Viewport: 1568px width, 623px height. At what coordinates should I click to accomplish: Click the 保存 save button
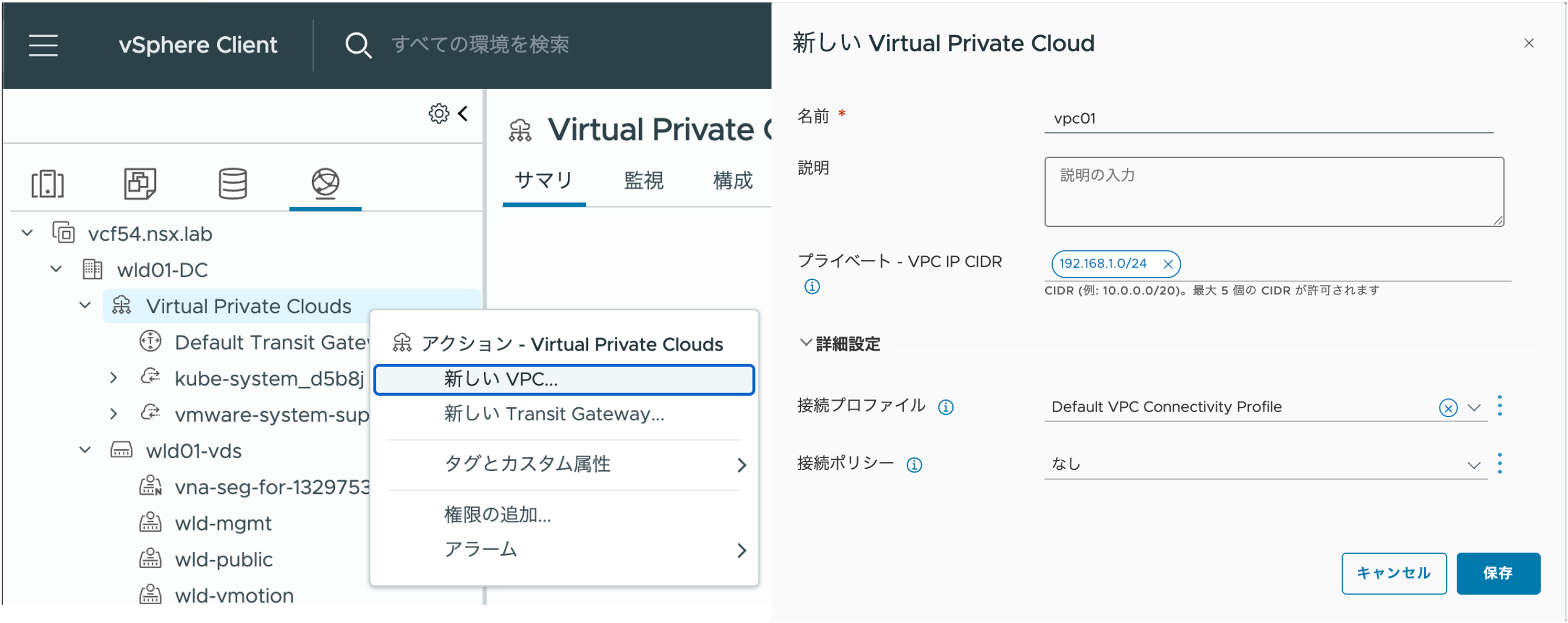(1498, 573)
